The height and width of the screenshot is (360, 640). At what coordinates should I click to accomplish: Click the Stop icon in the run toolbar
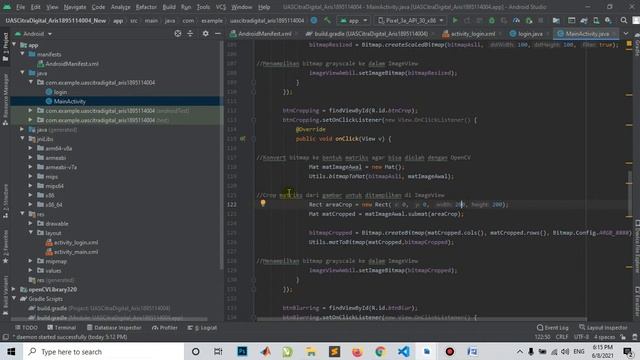(x=541, y=20)
